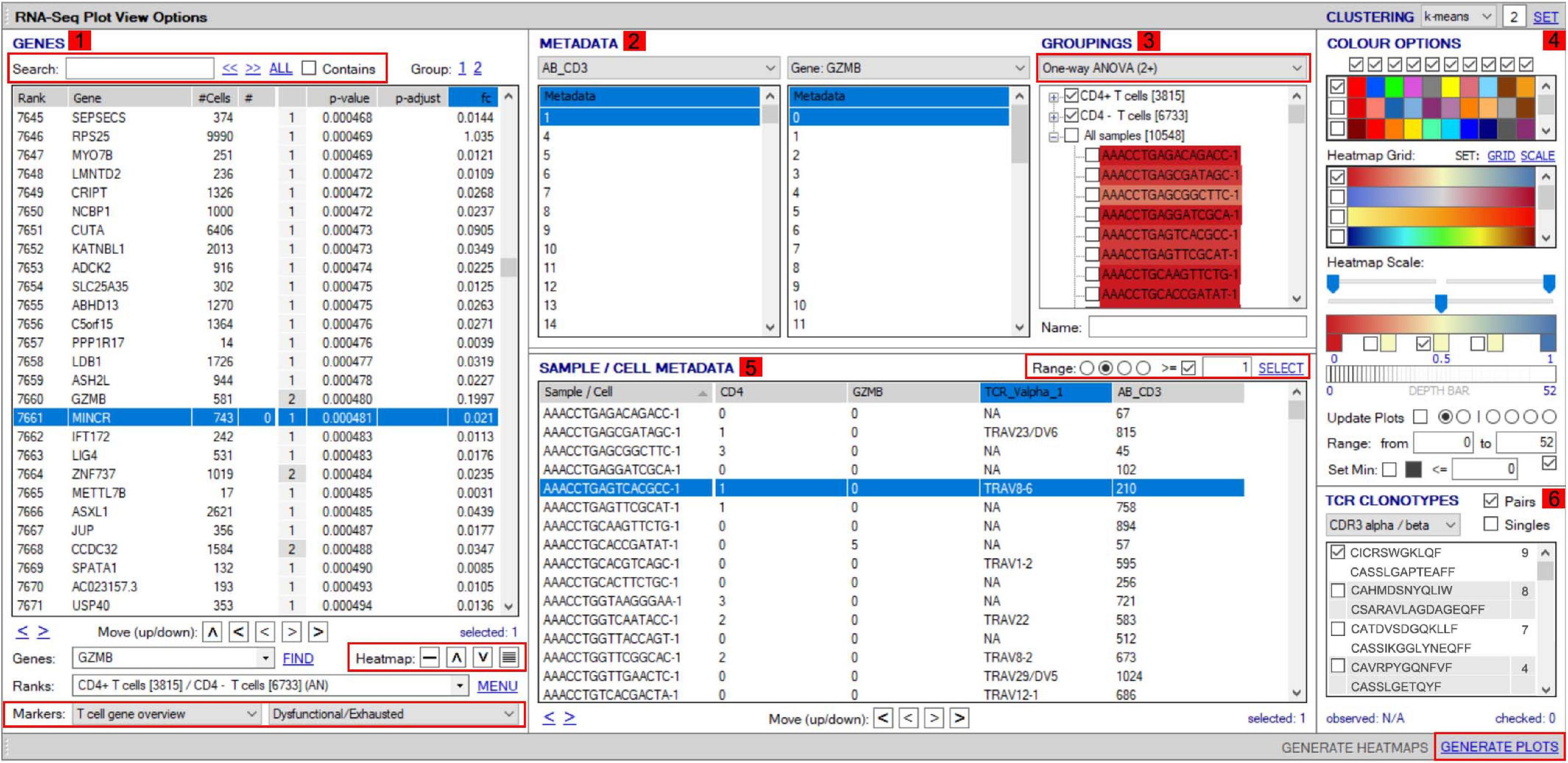Enable TCR Singles checkbox

[1491, 524]
